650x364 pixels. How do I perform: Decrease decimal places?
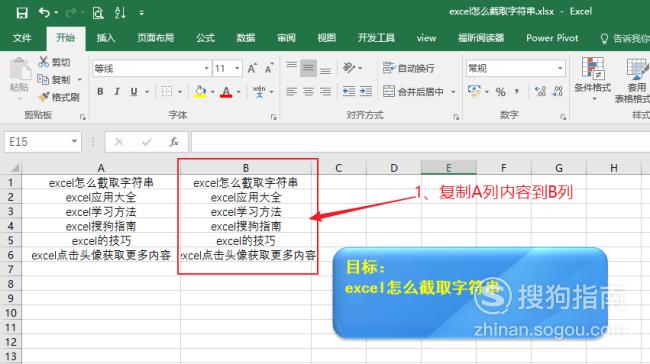tap(558, 92)
